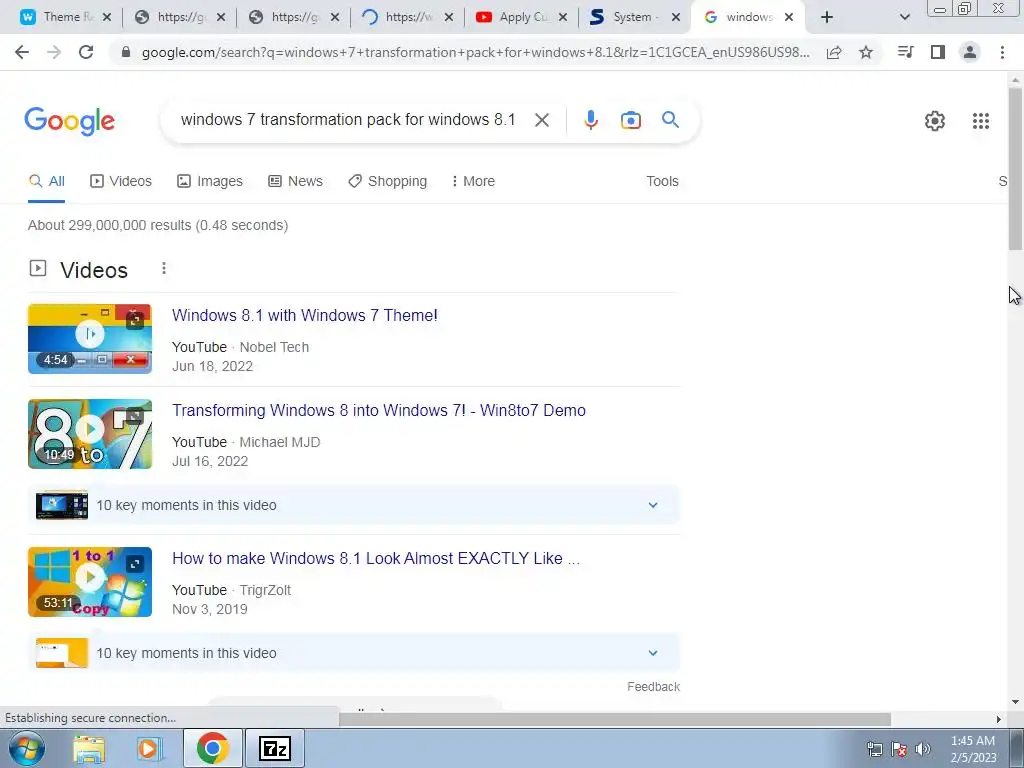Open the More search filters menu

[x=473, y=181]
